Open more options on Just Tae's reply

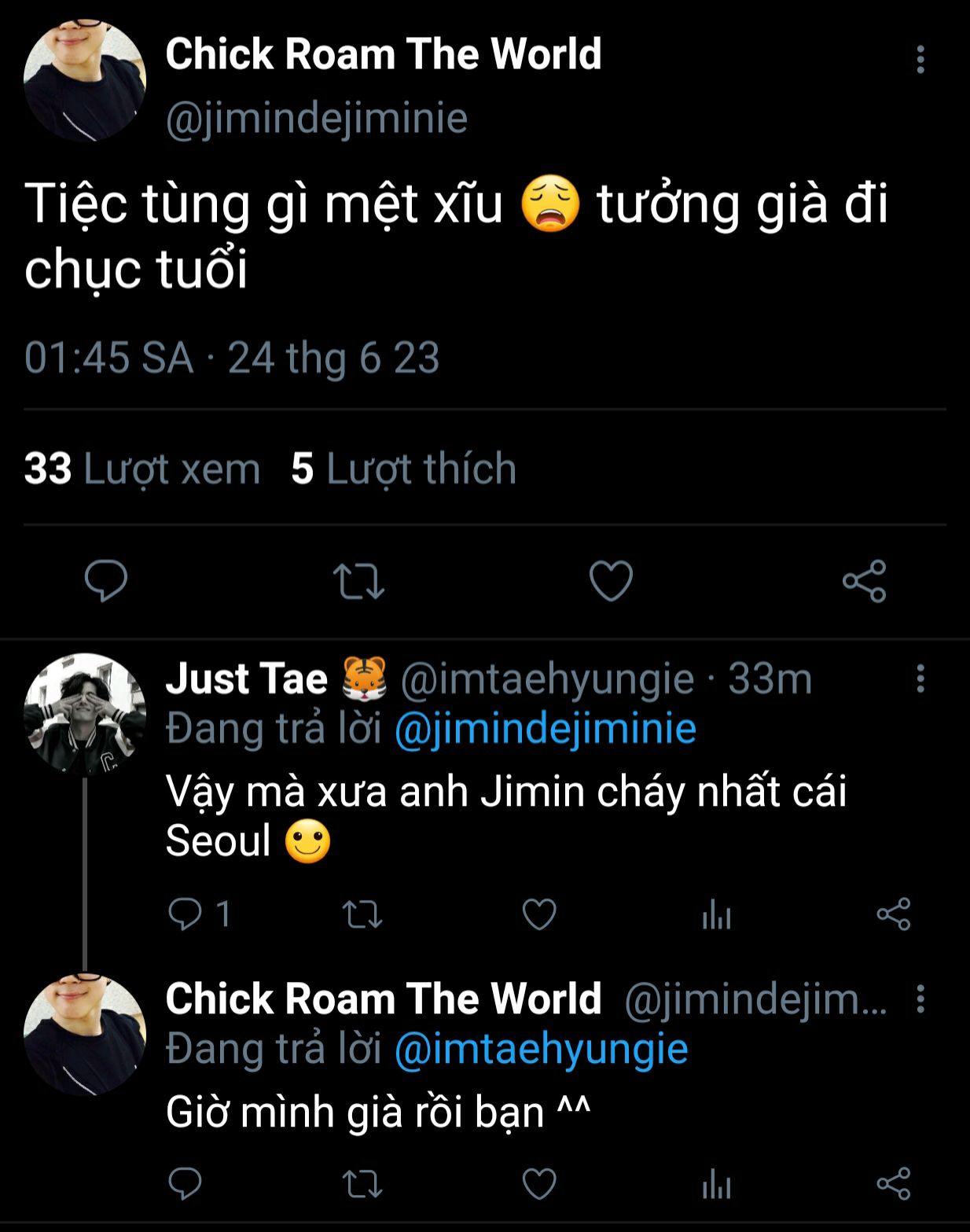coord(920,679)
